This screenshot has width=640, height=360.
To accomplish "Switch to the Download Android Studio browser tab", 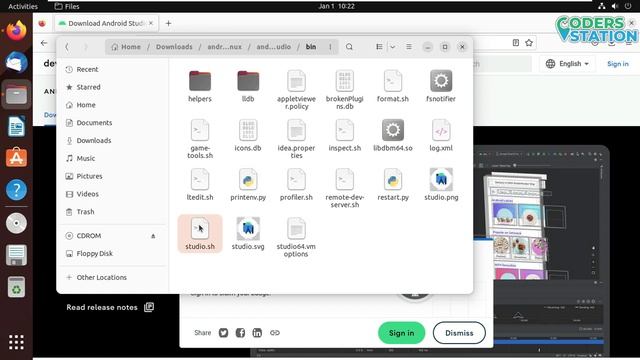I will [106, 23].
